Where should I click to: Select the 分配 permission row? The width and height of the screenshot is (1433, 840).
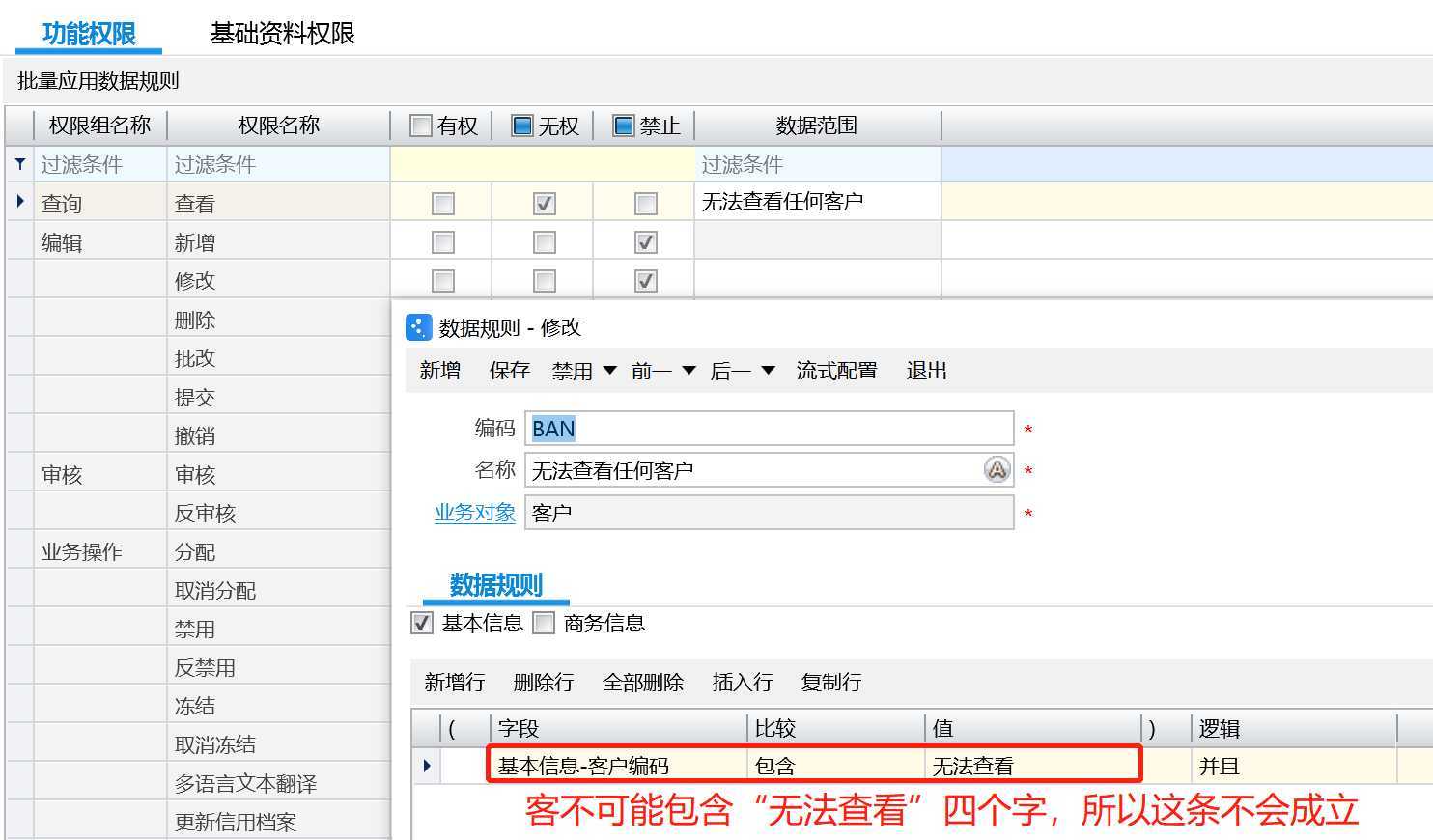(x=279, y=551)
